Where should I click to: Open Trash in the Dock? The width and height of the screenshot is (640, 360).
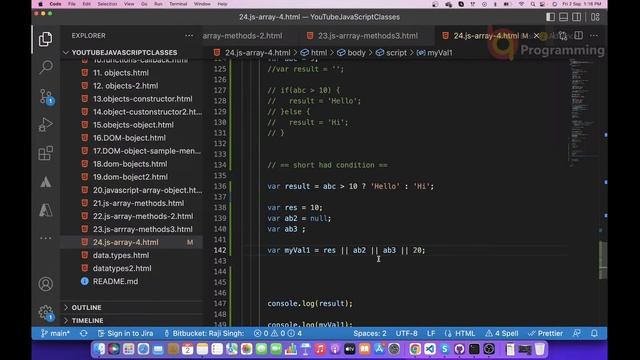coord(540,349)
